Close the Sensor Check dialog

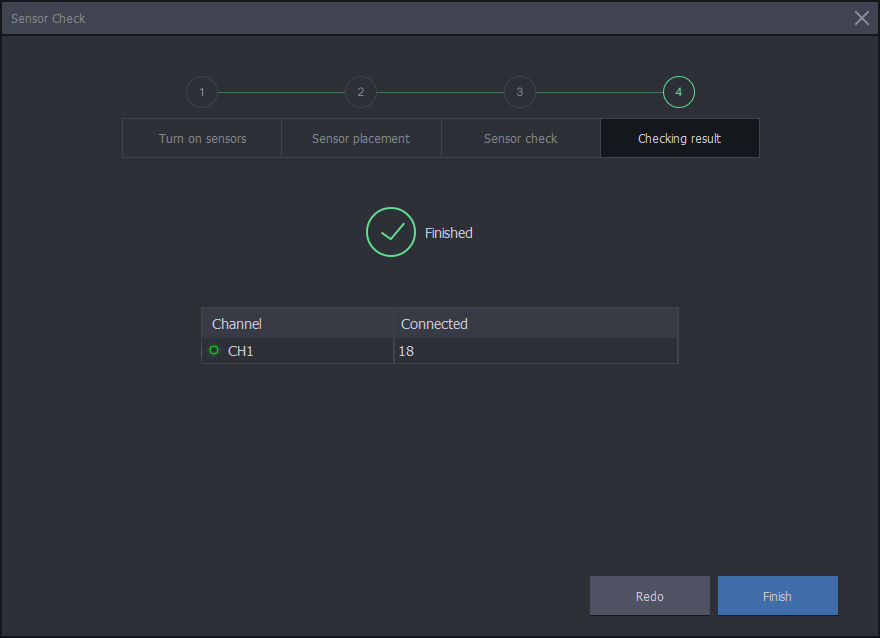click(861, 18)
